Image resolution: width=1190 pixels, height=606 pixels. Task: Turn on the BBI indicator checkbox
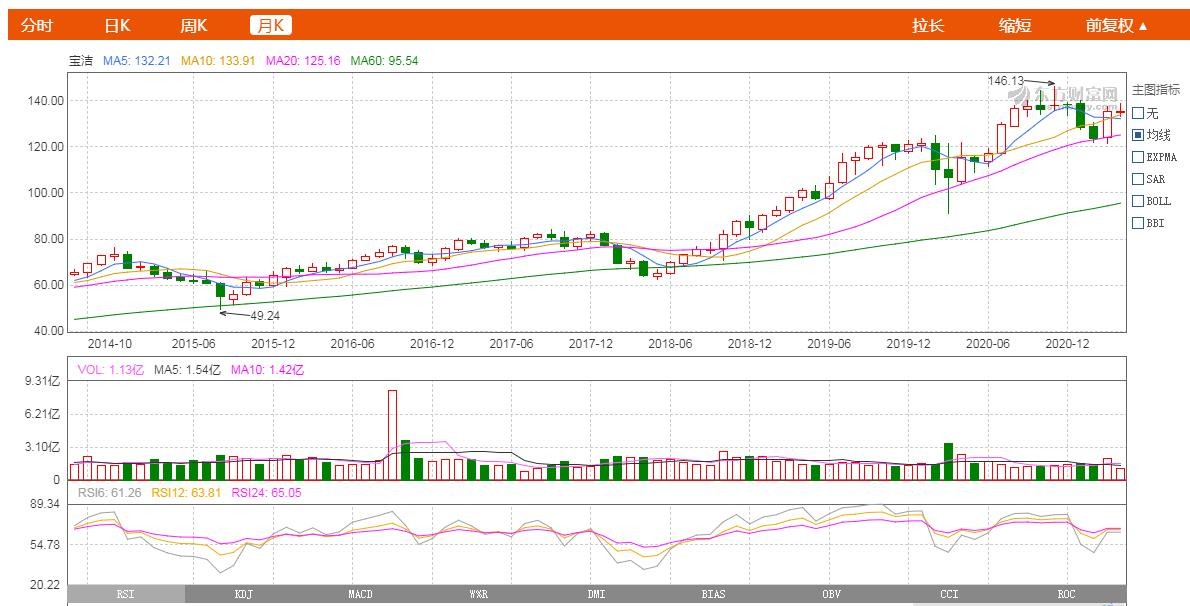click(x=1138, y=223)
